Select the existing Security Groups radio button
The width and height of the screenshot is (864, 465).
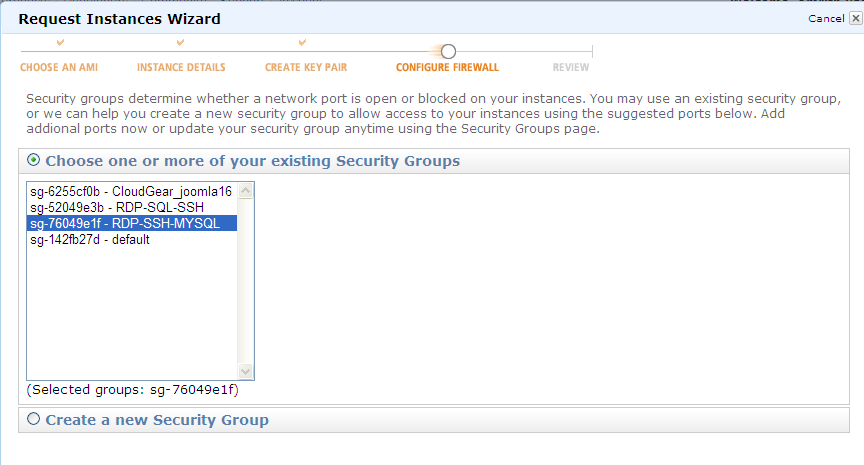click(34, 160)
